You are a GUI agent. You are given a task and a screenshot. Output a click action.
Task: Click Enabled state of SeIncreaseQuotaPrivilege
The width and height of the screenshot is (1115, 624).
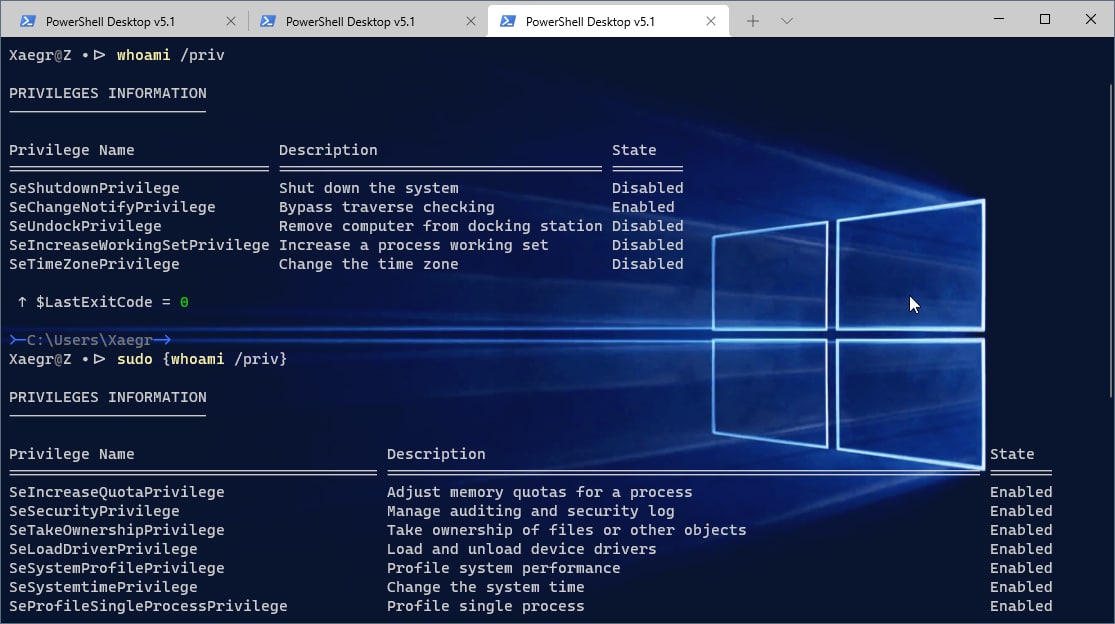tap(1021, 493)
